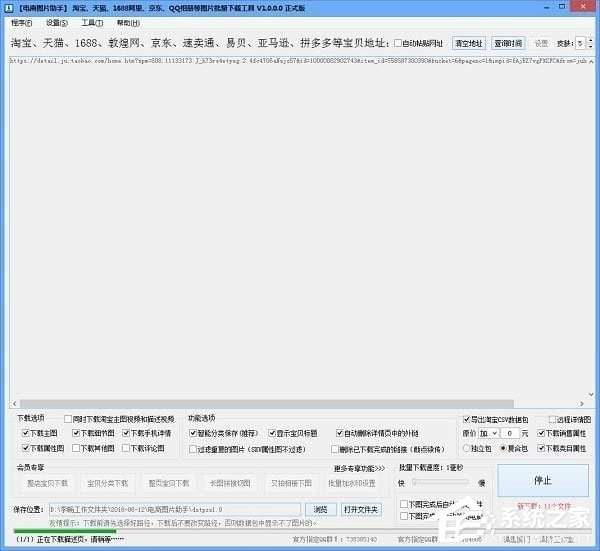Click the member button before 批量加水印设置

click(291, 484)
